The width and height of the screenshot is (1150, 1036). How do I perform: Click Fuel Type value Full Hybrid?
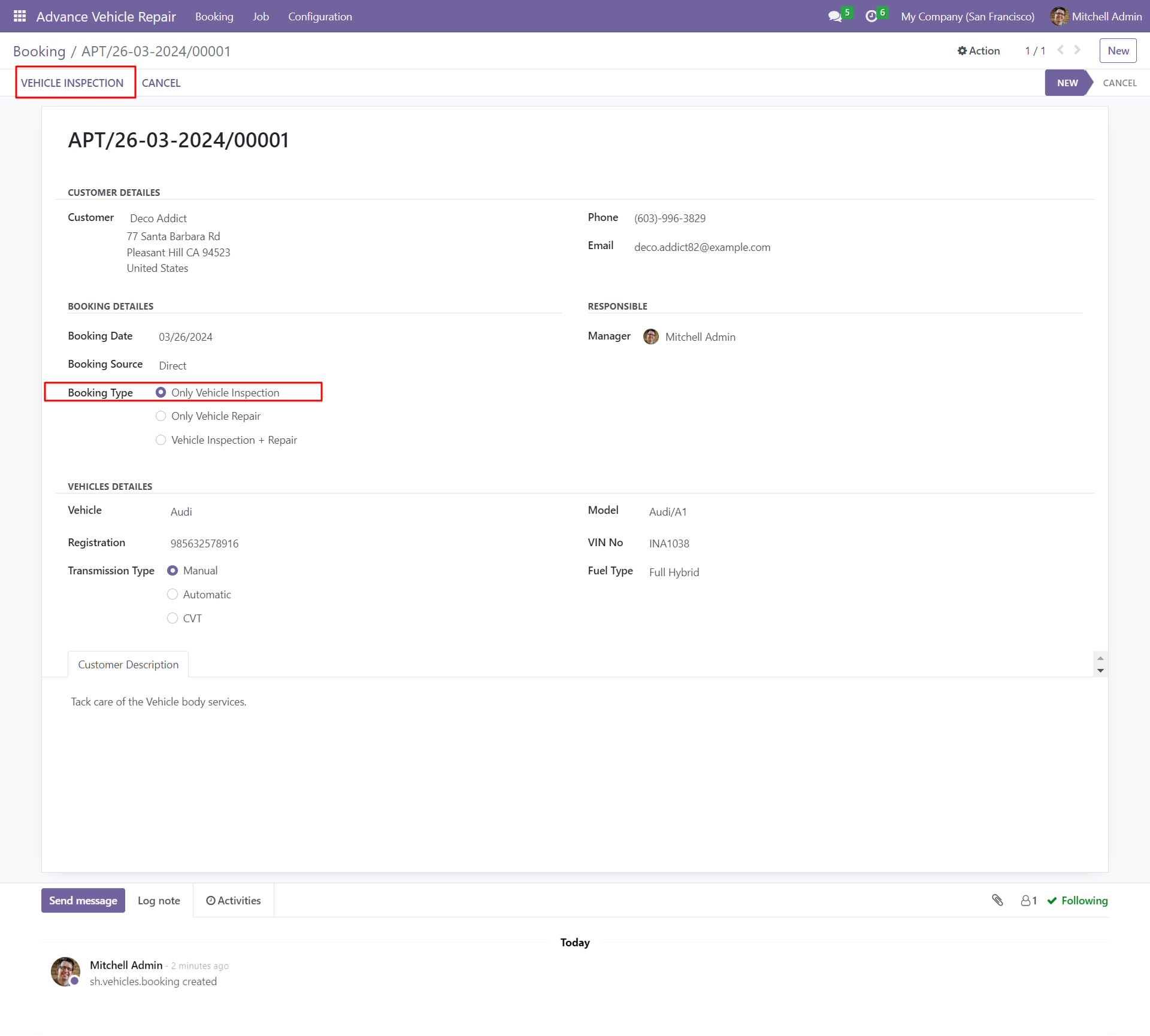pyautogui.click(x=674, y=572)
